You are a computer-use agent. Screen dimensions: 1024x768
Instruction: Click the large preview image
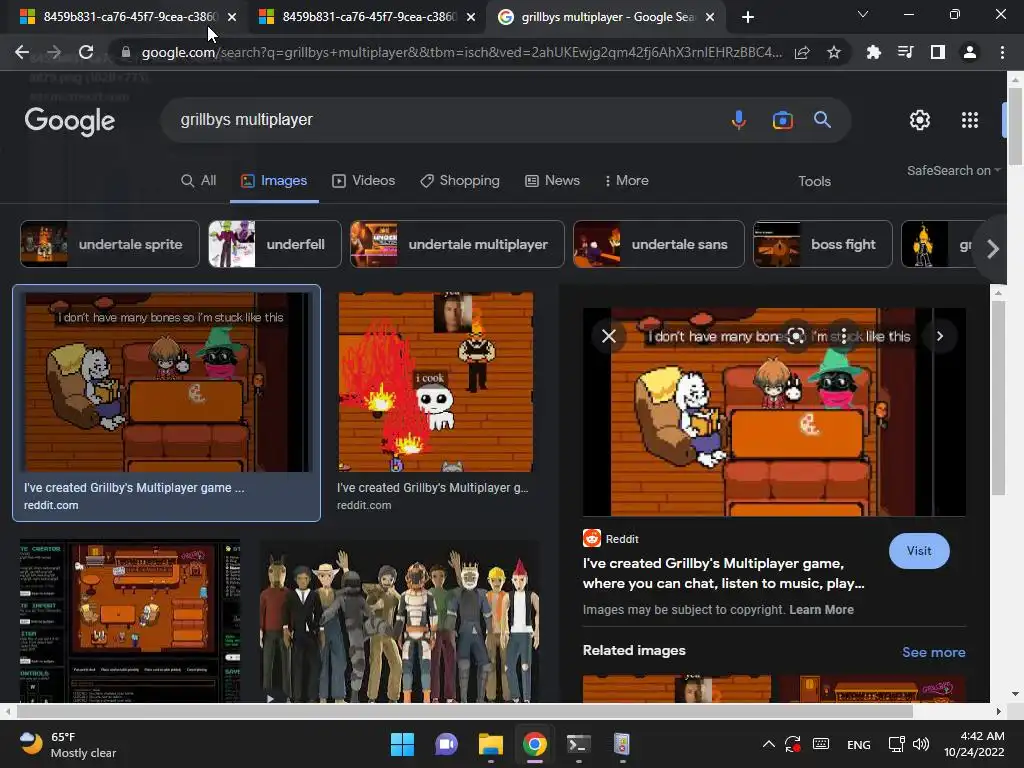click(774, 412)
